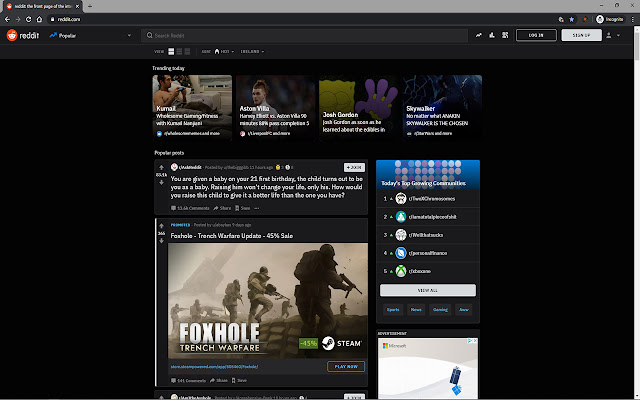Open the second-ranked growing community
This screenshot has width=640, height=400.
(428, 217)
